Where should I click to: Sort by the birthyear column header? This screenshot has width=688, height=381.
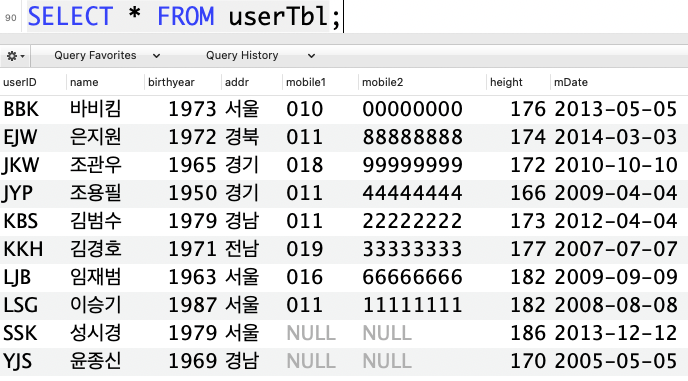tap(171, 82)
